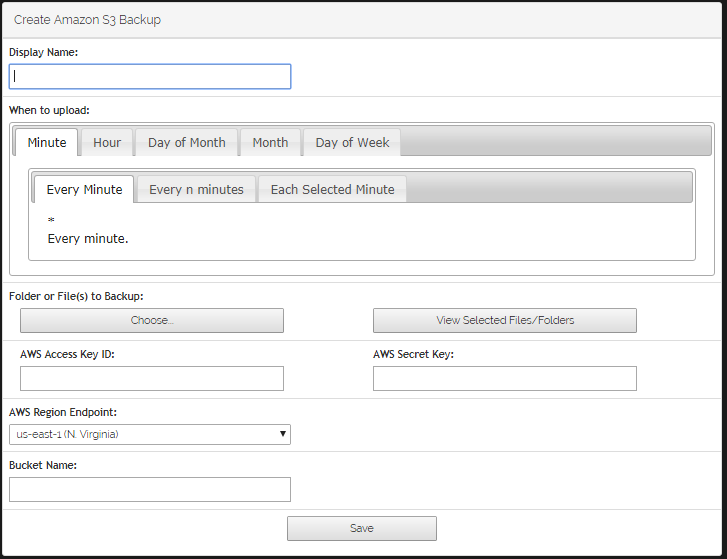Focus the AWS Access Key ID field
The width and height of the screenshot is (727, 559).
click(x=152, y=378)
